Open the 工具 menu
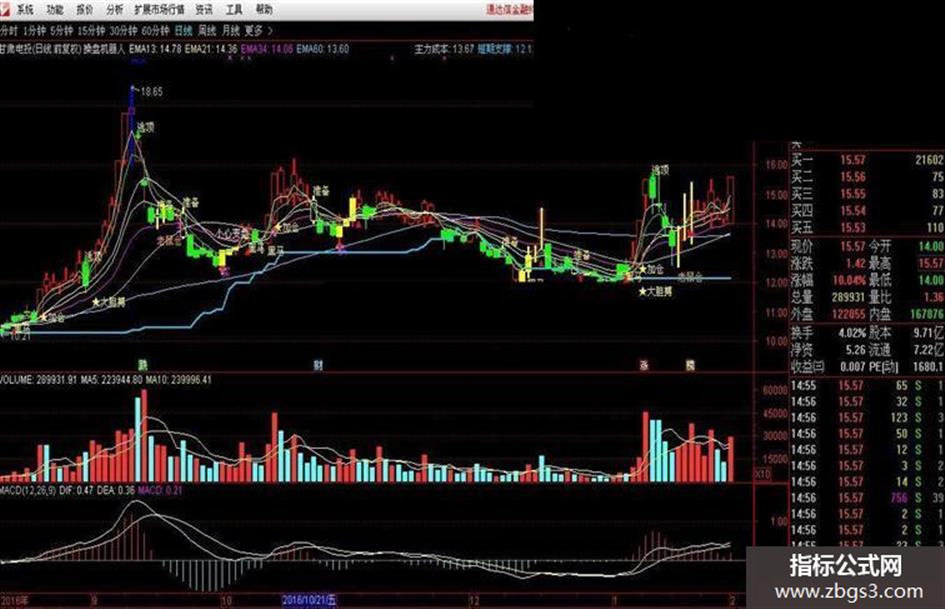The height and width of the screenshot is (609, 945). click(x=234, y=9)
